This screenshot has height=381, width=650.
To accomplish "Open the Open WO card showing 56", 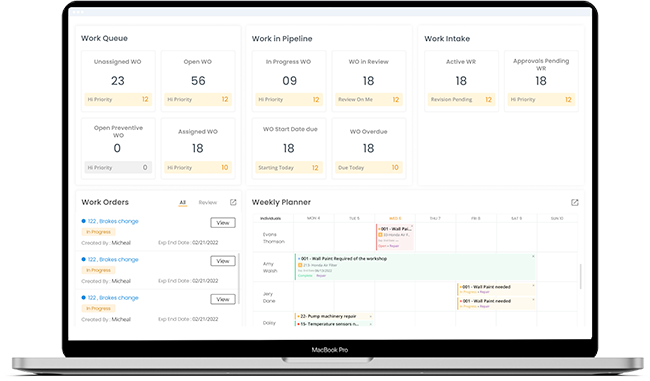I will pos(198,81).
